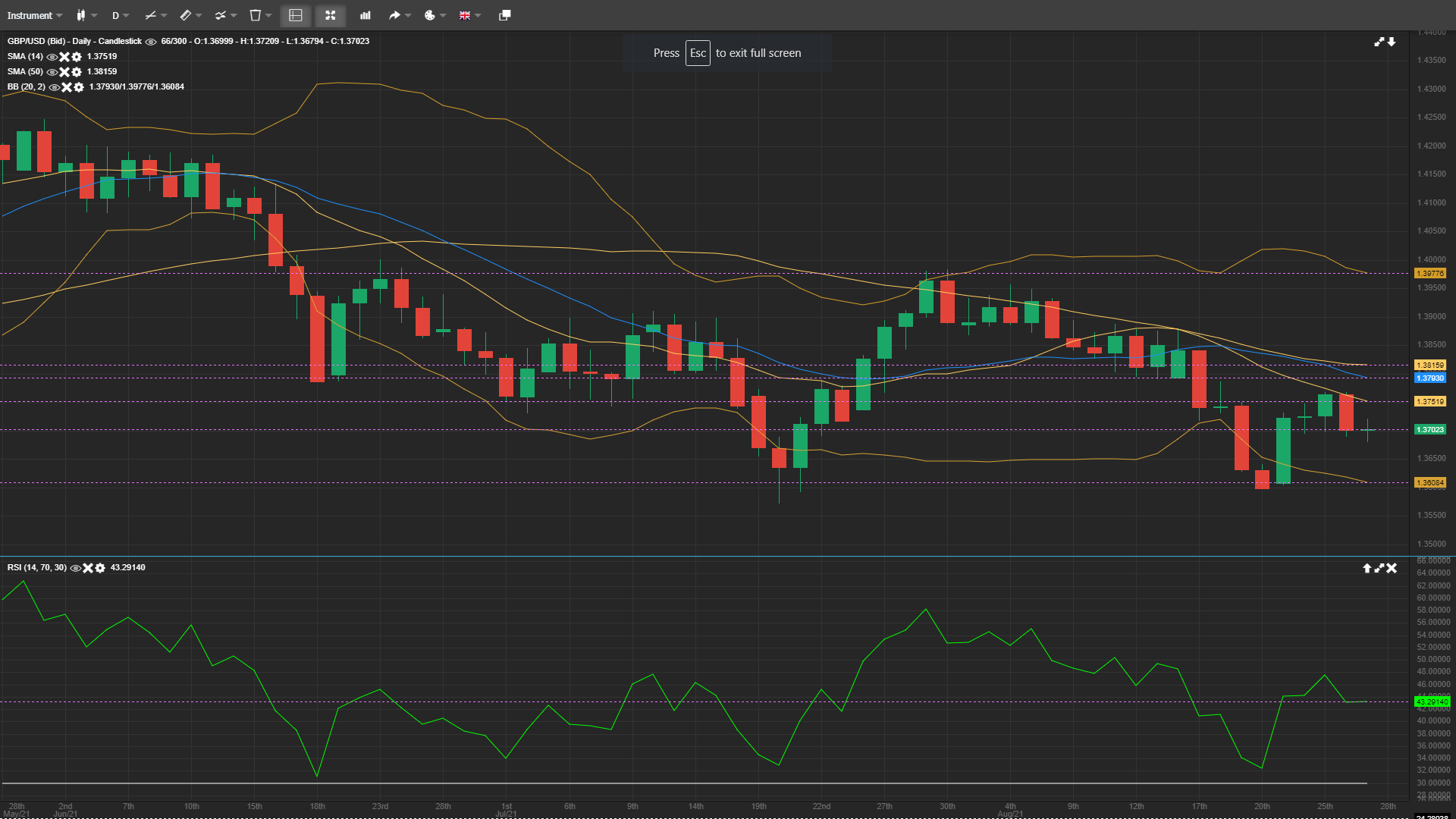Click the GBP/USD (Bid) - Daily - Candlestick title
This screenshot has width=1456, height=819.
(74, 41)
